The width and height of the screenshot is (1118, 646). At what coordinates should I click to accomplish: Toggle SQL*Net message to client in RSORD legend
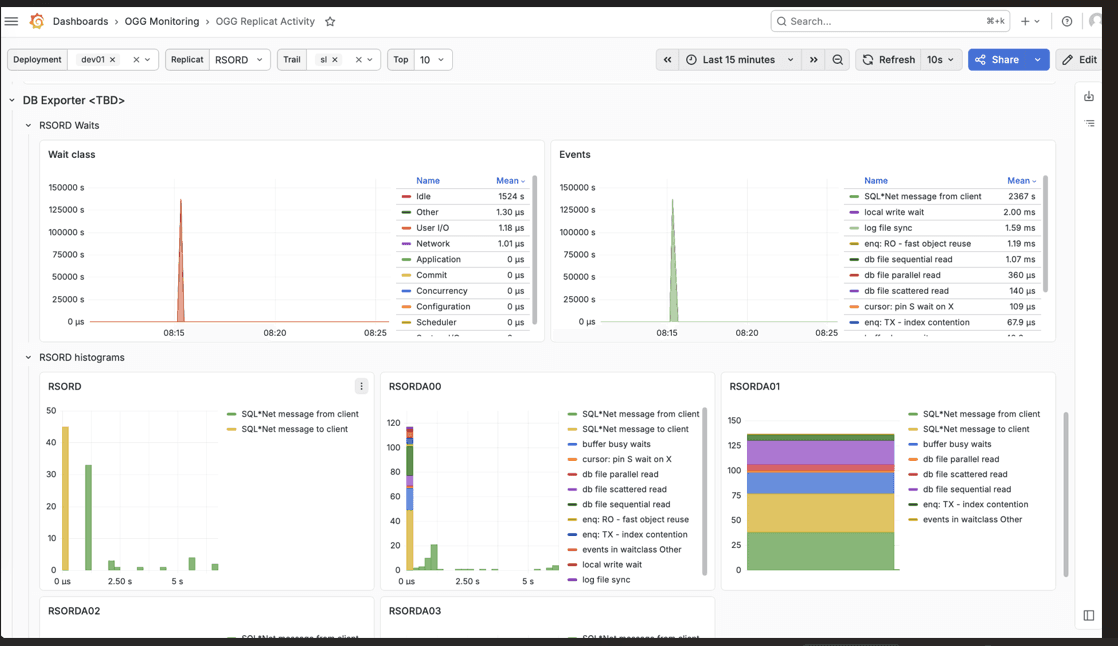(x=294, y=429)
